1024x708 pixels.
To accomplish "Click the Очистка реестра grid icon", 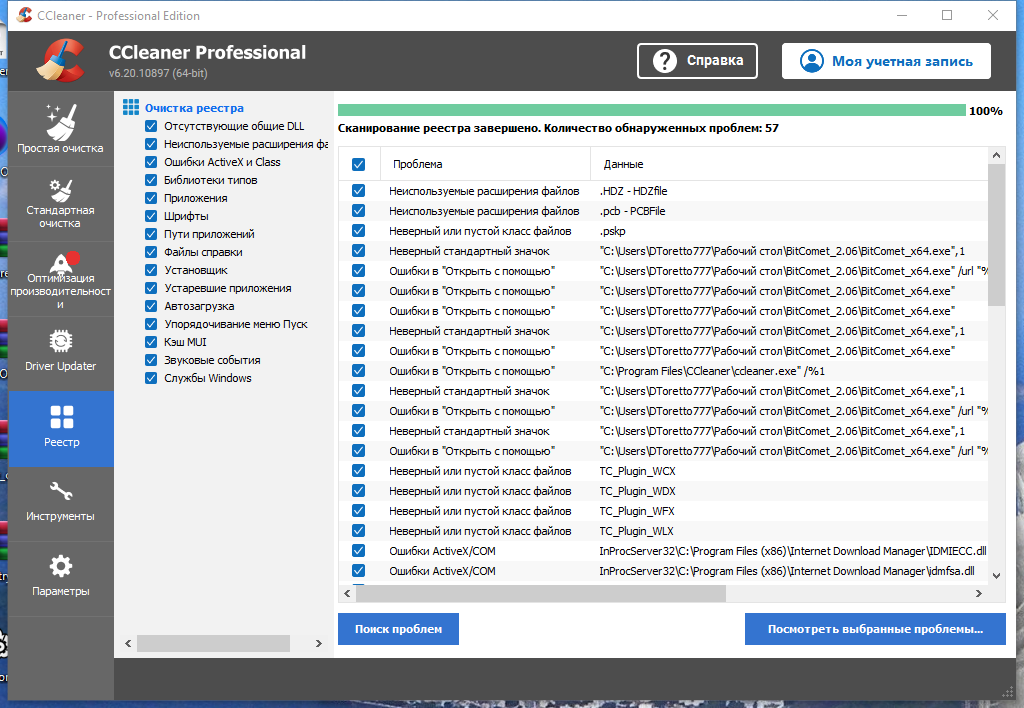I will click(x=131, y=107).
